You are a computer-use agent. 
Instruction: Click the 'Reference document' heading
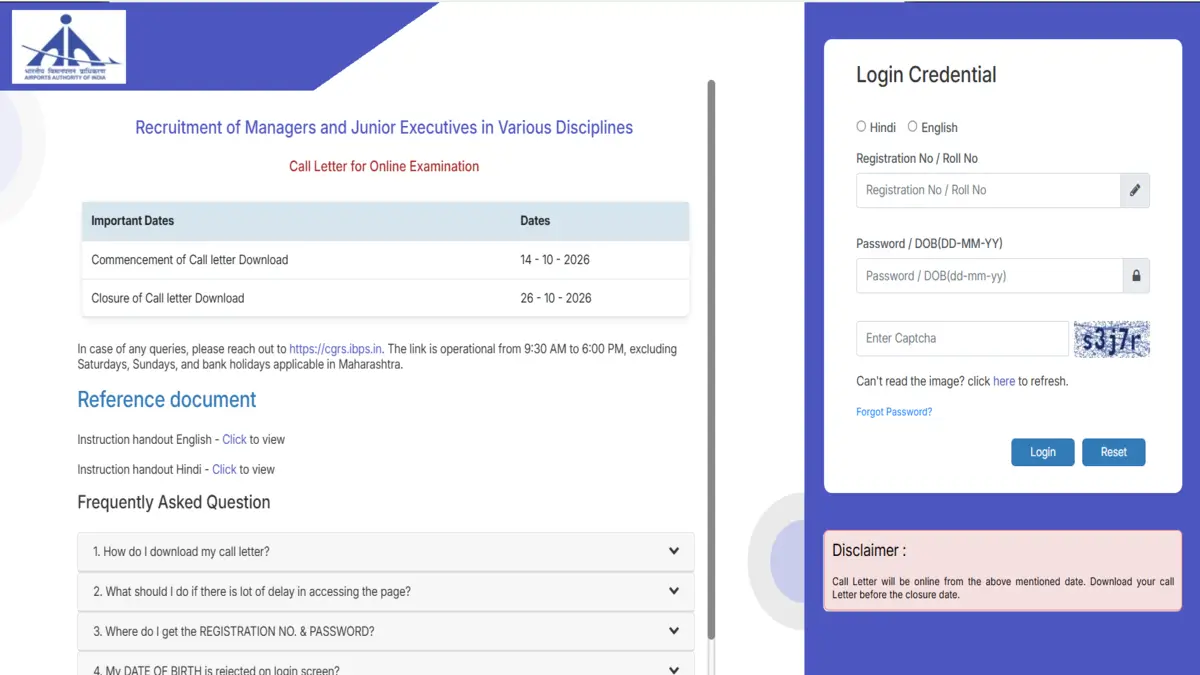pyautogui.click(x=167, y=400)
